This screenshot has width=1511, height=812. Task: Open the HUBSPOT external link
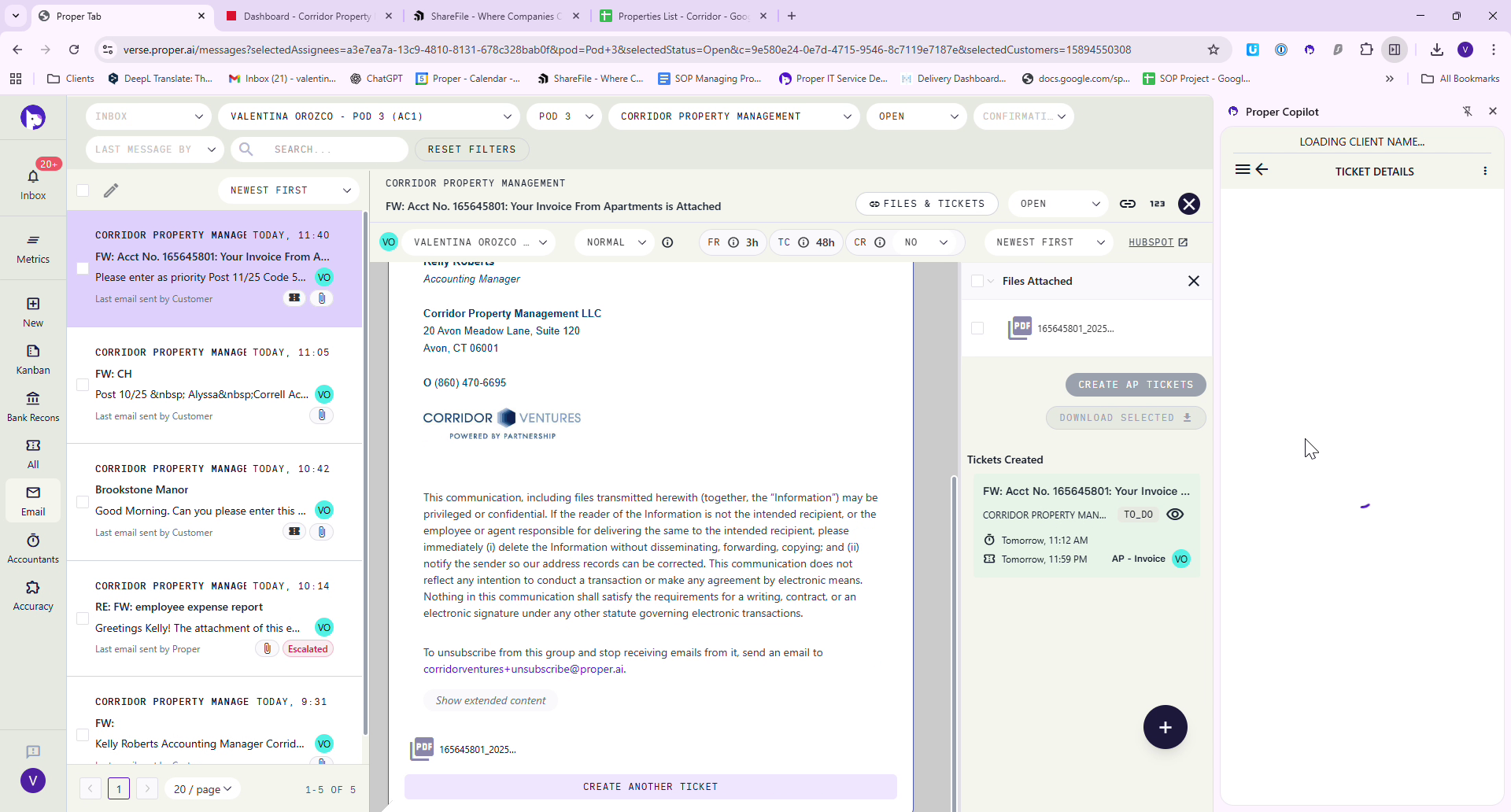click(1158, 242)
